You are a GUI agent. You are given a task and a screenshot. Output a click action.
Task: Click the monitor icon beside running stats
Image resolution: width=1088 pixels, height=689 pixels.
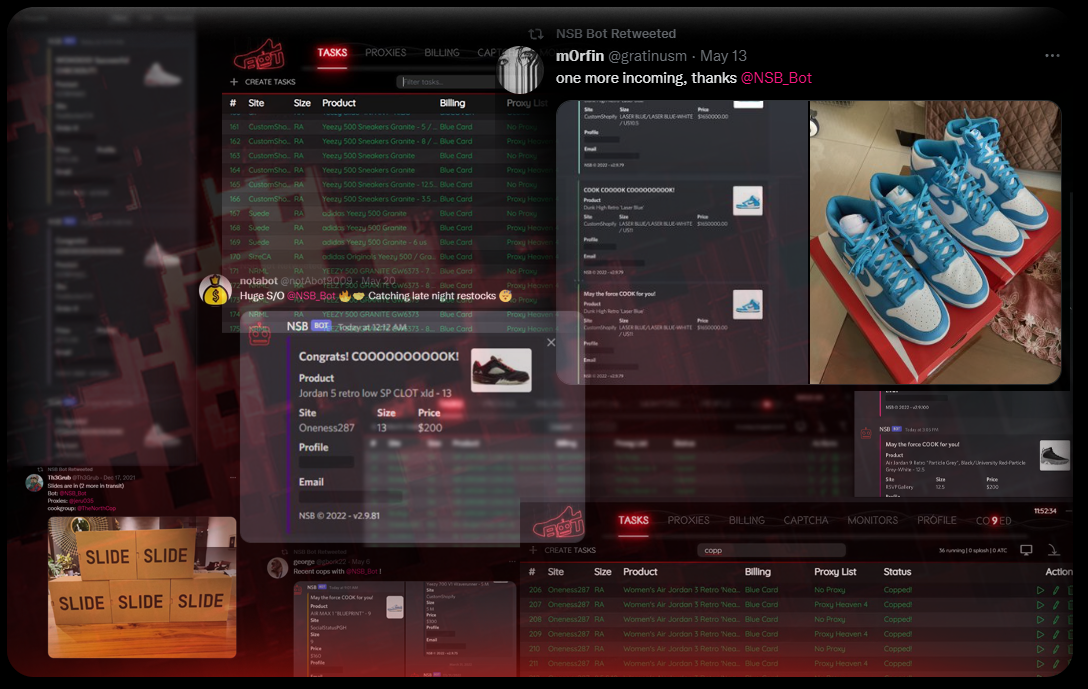1026,550
